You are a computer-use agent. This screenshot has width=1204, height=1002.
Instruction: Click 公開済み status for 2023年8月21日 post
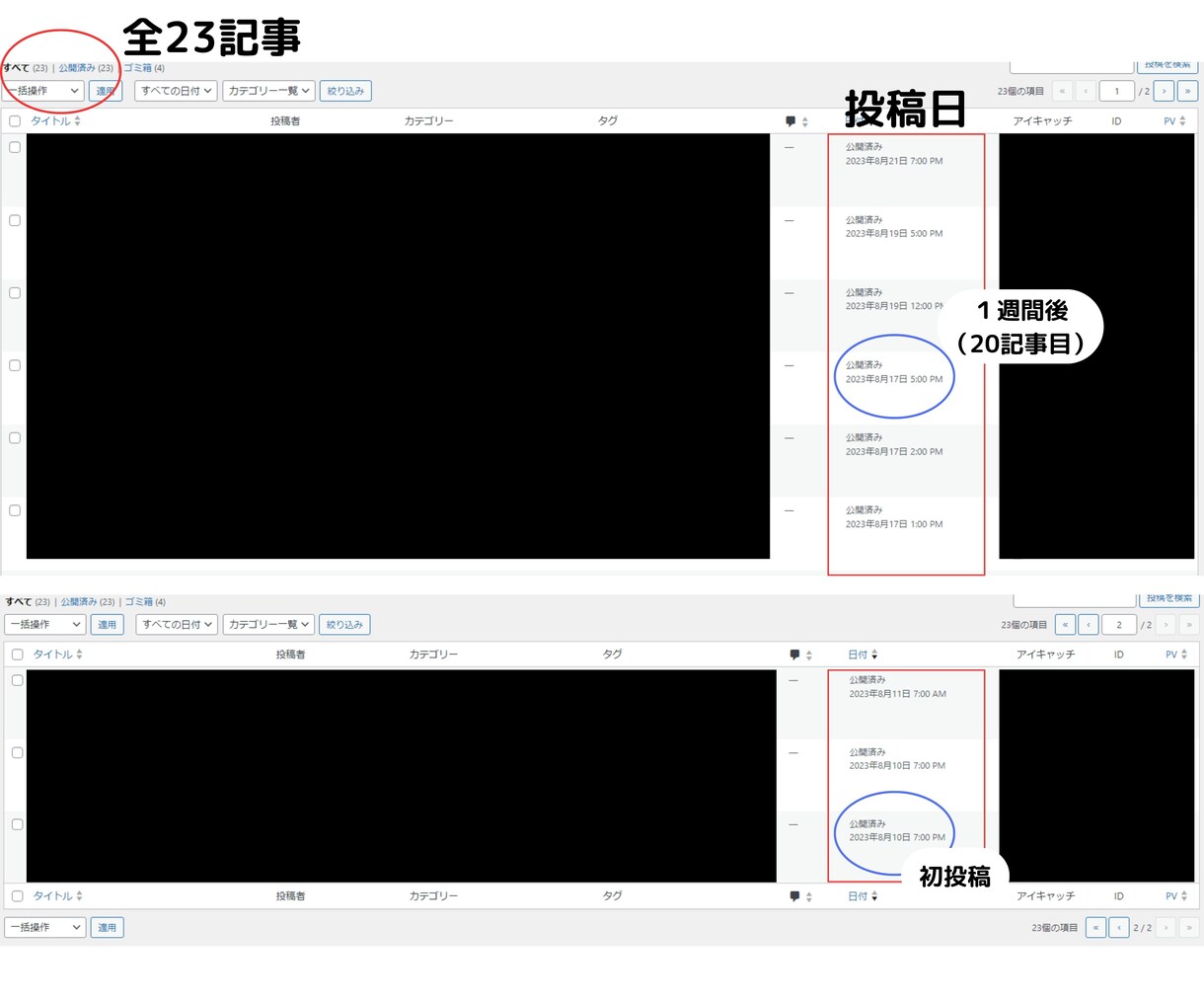864,147
